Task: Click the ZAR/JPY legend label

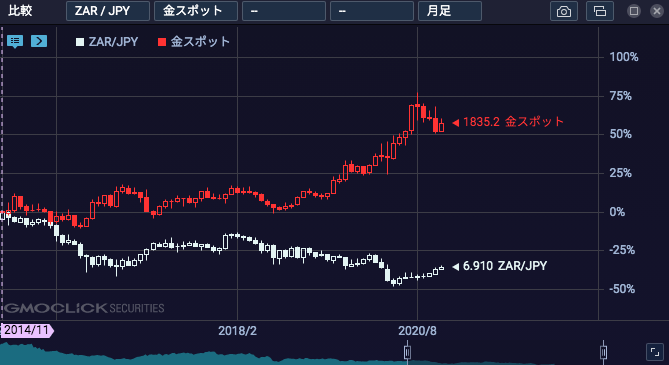Action: tap(113, 42)
